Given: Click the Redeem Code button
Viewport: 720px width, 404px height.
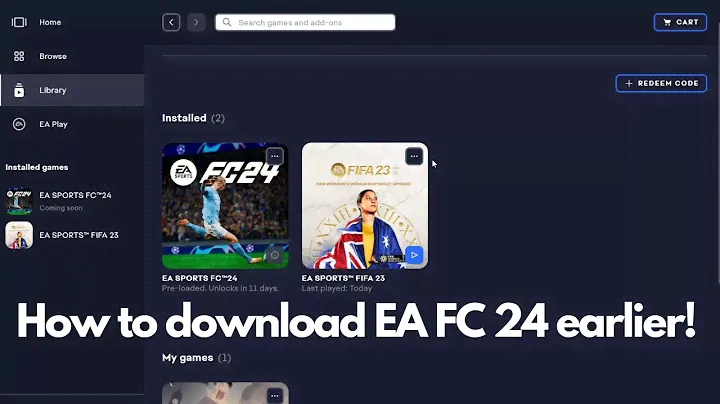Looking at the screenshot, I should pyautogui.click(x=661, y=83).
